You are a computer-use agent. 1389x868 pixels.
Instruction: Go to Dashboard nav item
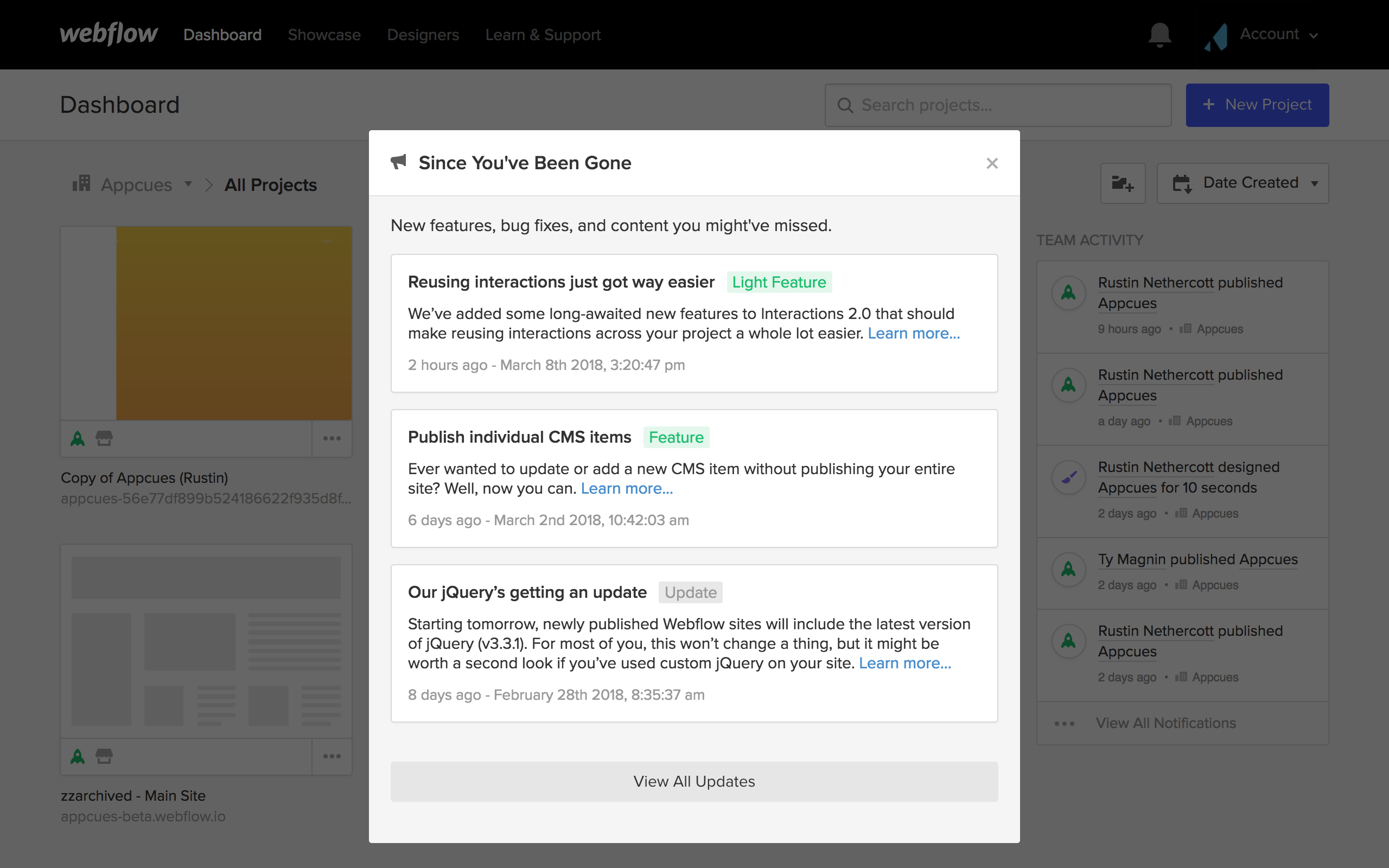click(222, 35)
